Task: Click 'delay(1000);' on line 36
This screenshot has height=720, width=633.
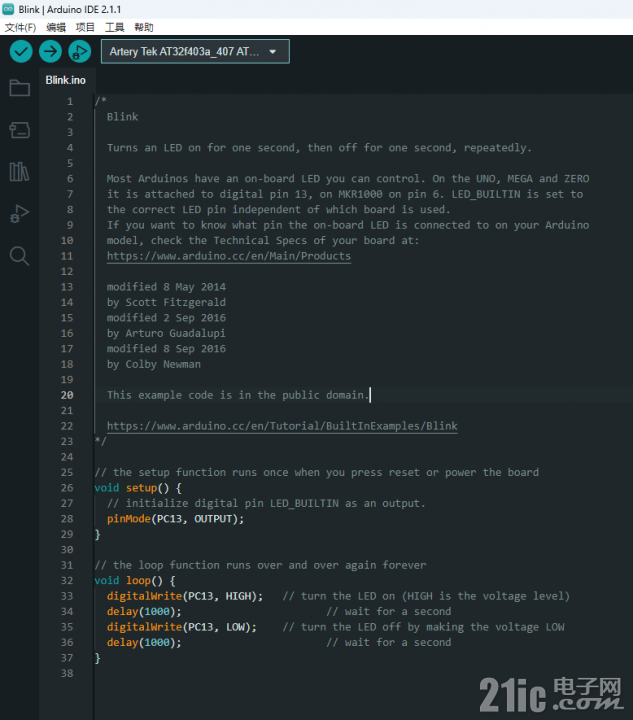Action: coord(144,642)
